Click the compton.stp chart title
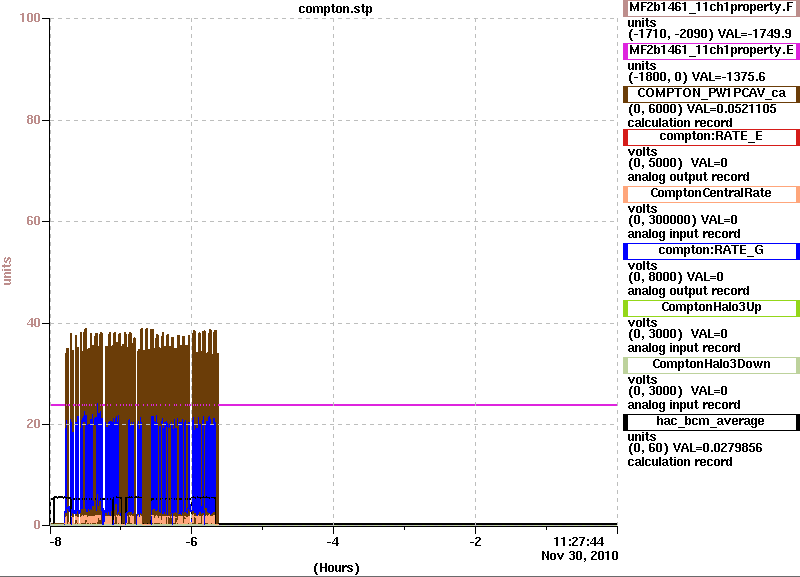 (x=335, y=9)
